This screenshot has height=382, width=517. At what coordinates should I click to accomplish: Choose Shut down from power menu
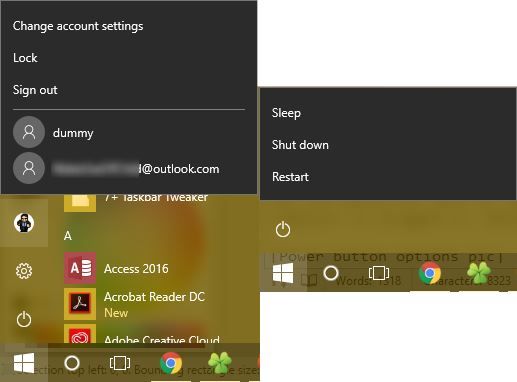tap(300, 145)
